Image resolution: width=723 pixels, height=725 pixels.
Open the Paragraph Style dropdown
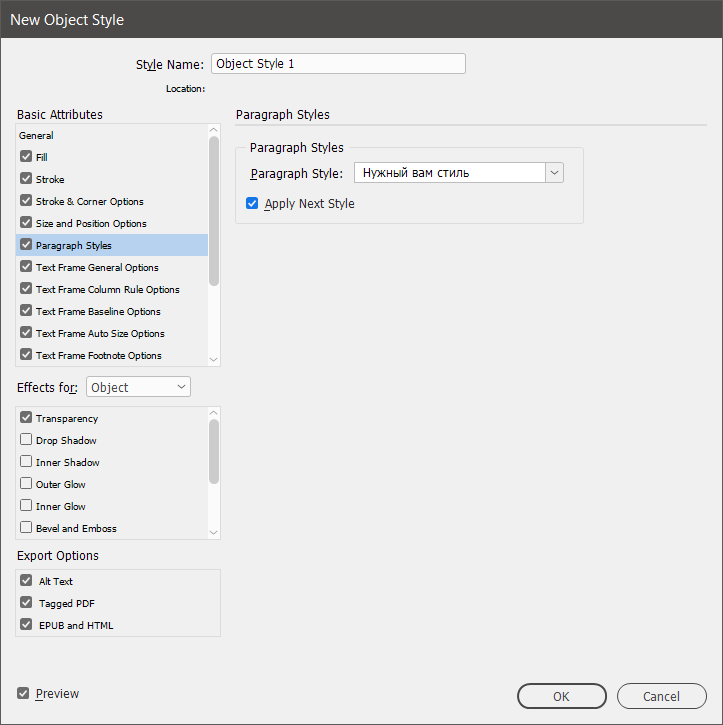coord(554,173)
